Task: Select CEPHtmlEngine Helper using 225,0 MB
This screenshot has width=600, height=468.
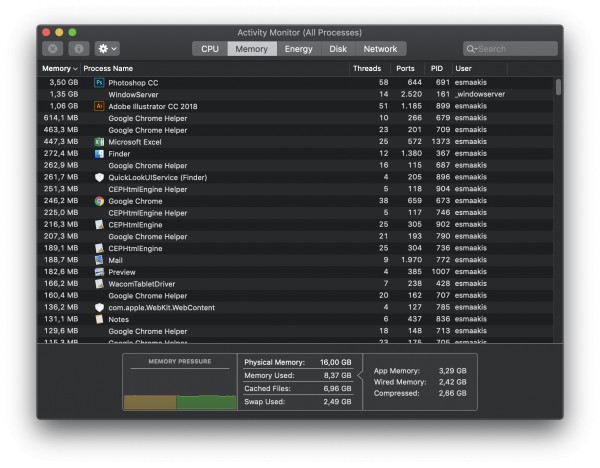Action: [295, 213]
